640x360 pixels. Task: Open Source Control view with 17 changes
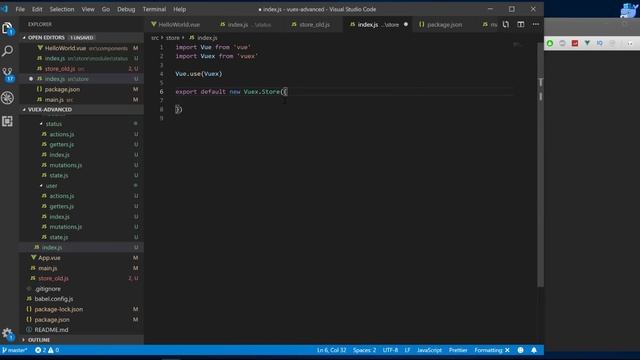coord(7,75)
